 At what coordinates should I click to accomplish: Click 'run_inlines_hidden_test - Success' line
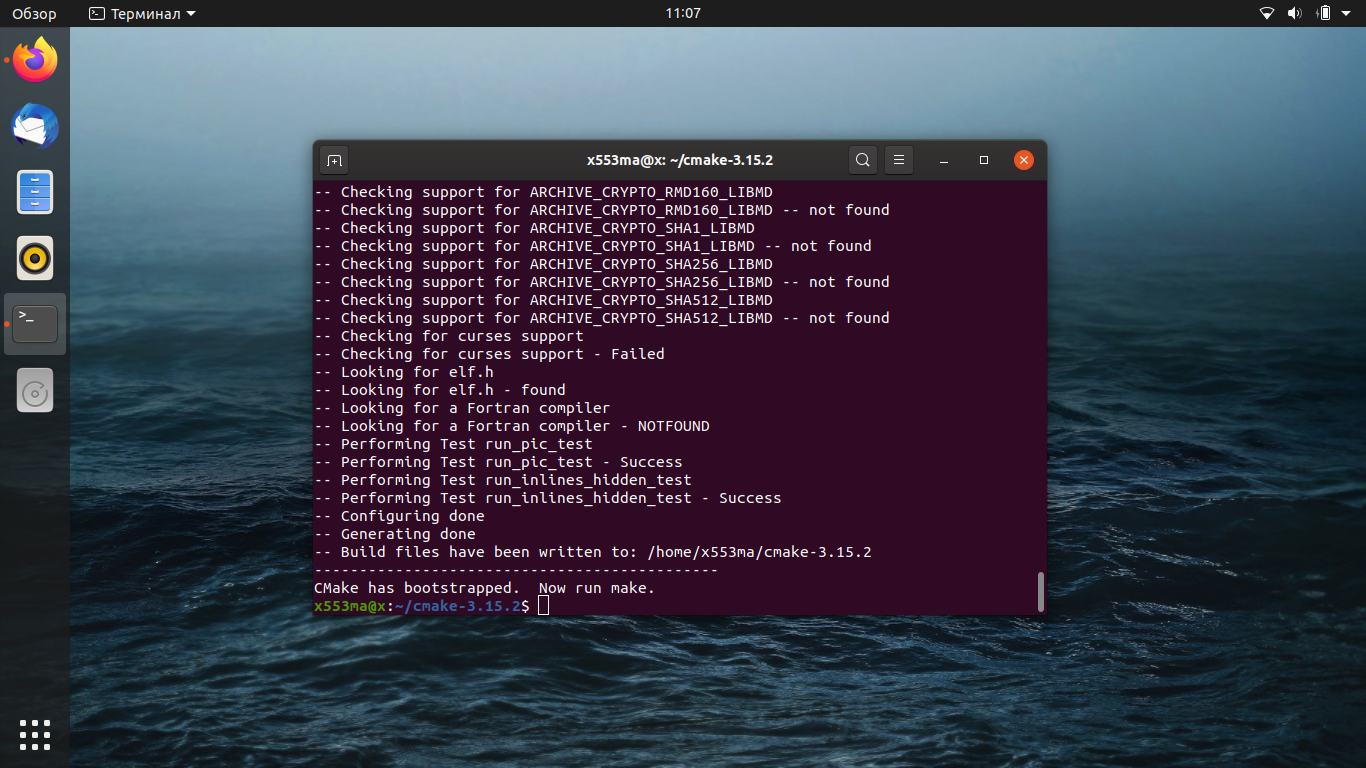click(x=548, y=498)
